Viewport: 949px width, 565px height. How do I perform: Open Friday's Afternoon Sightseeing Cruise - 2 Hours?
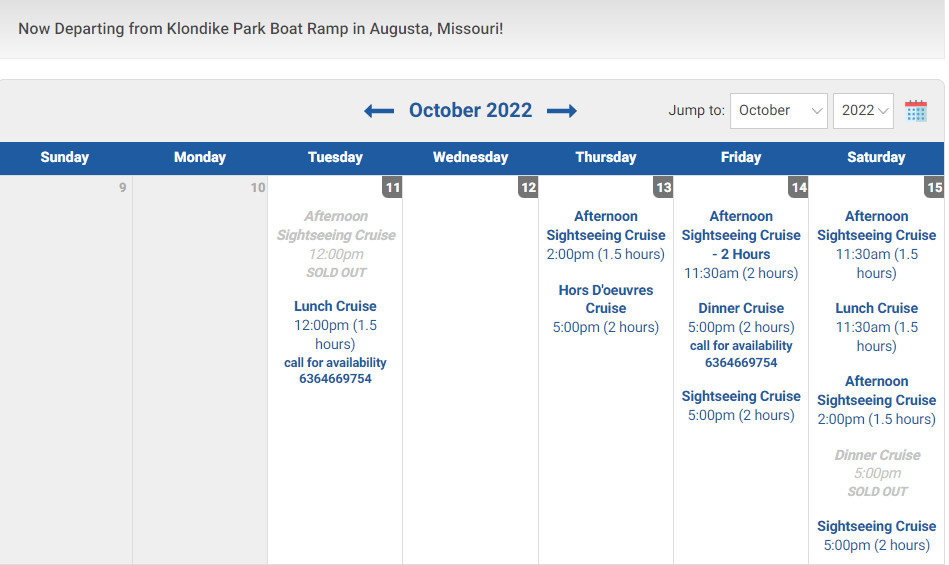pyautogui.click(x=741, y=235)
